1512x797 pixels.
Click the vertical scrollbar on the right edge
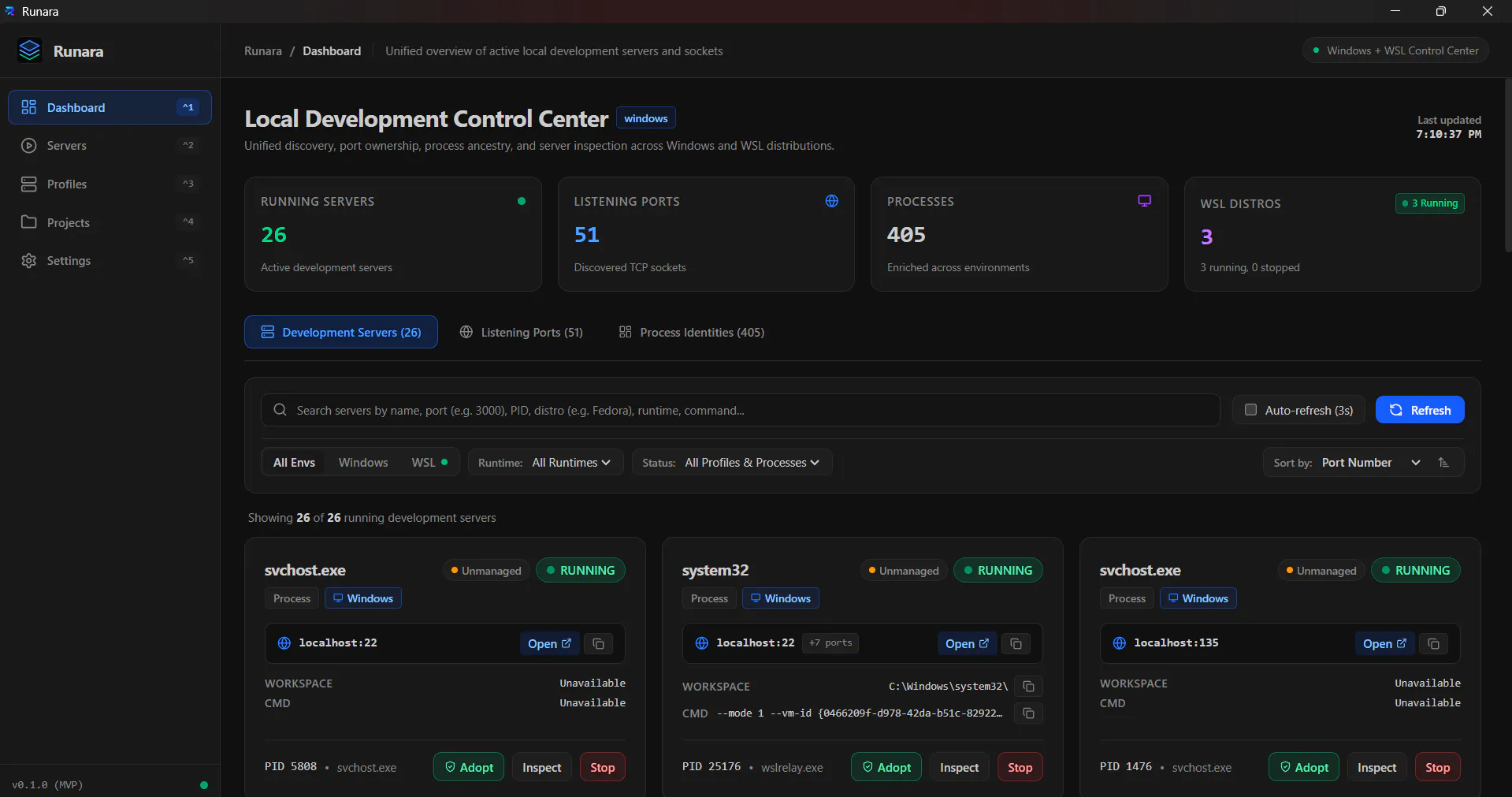(1507, 166)
